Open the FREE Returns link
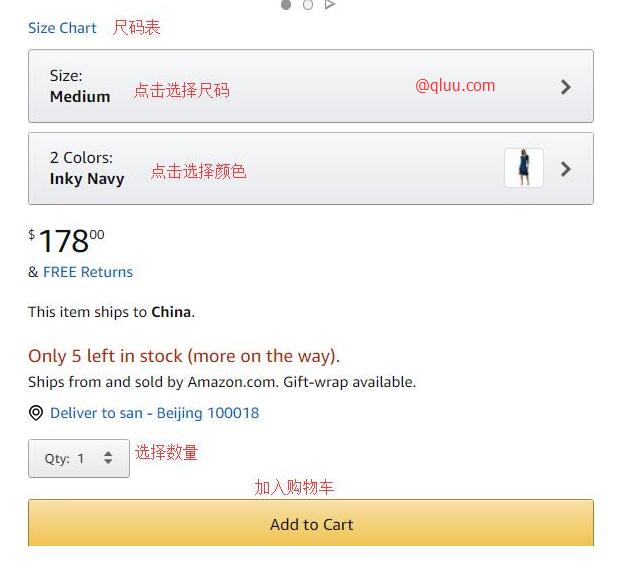Viewport: 639px width, 565px height. 88,272
